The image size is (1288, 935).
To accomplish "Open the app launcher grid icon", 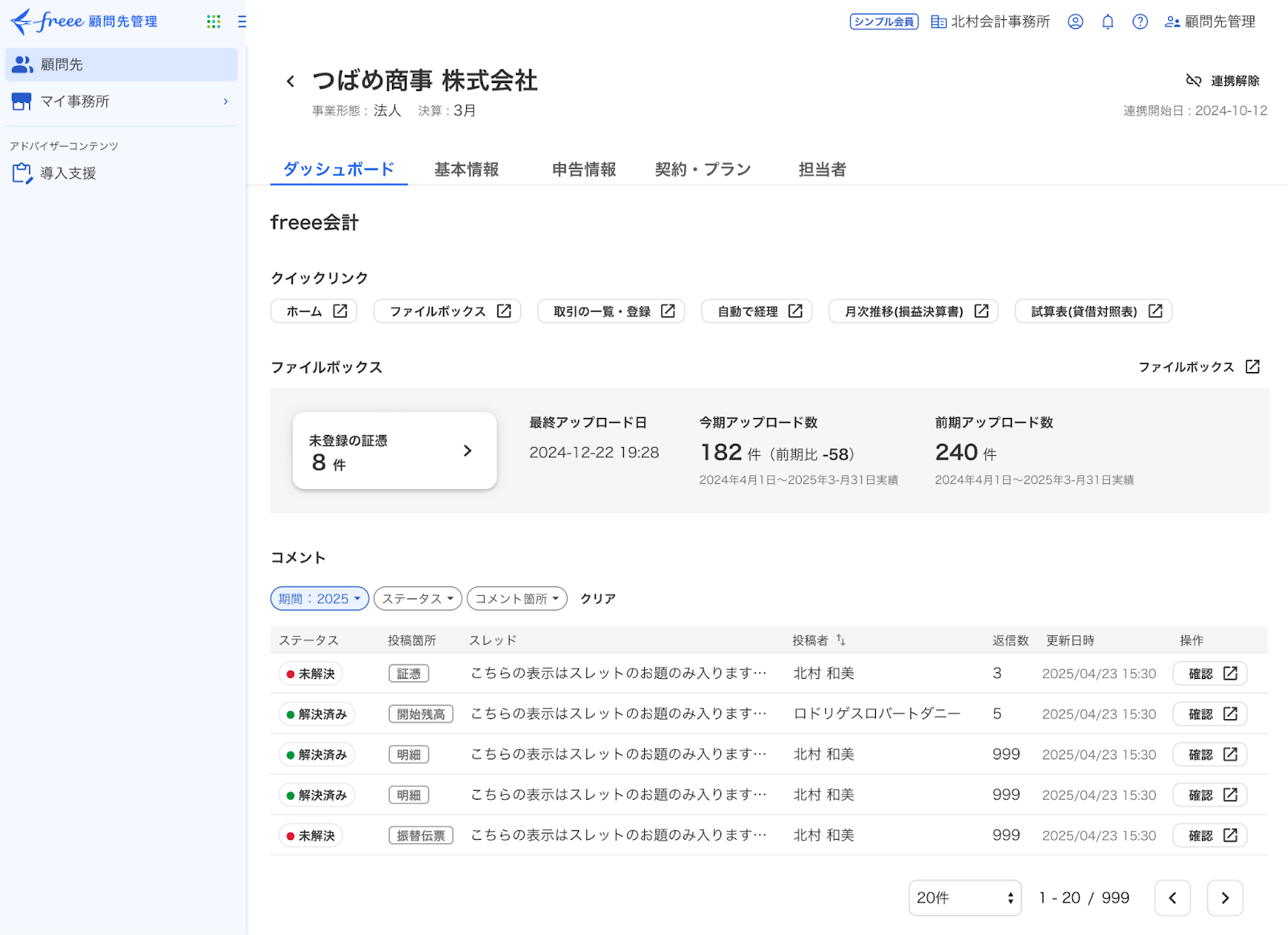I will (x=213, y=22).
